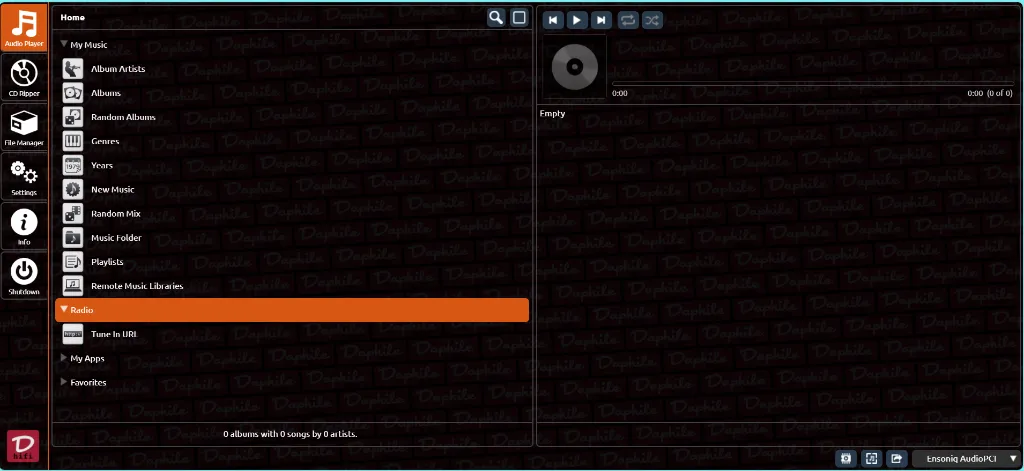Skip to the next track
The width and height of the screenshot is (1024, 471).
tap(601, 20)
